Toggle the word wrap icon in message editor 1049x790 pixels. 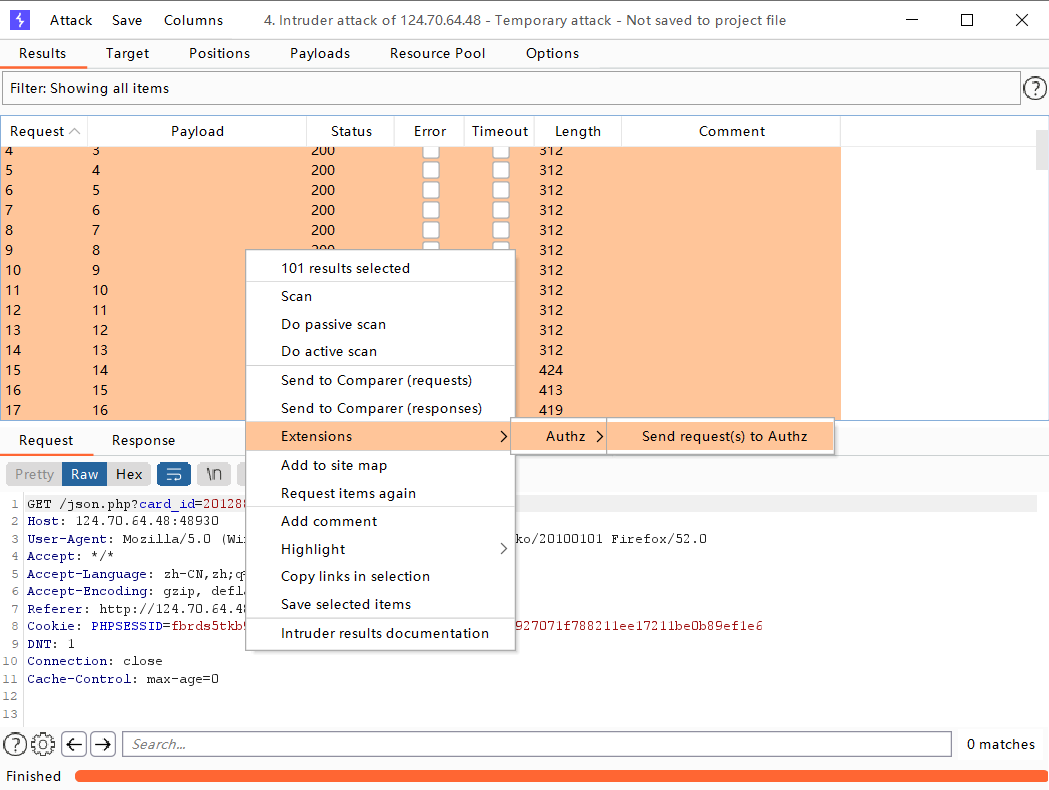[174, 474]
